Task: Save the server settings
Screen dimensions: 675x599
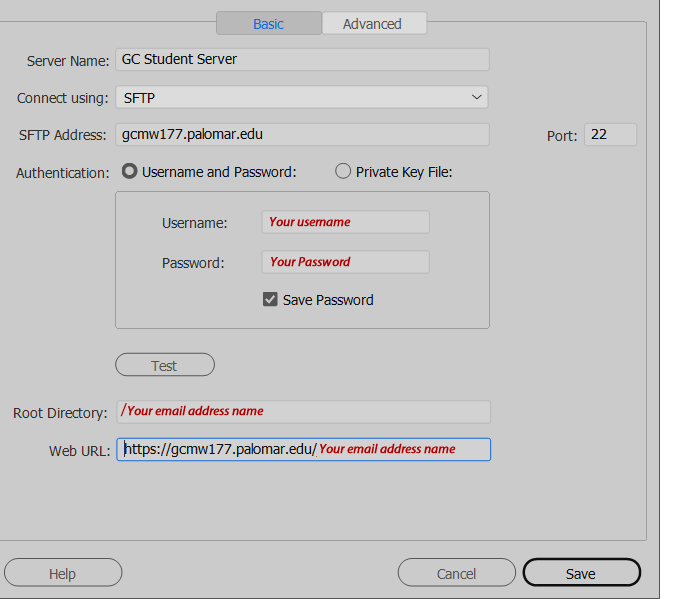Action: pos(582,573)
